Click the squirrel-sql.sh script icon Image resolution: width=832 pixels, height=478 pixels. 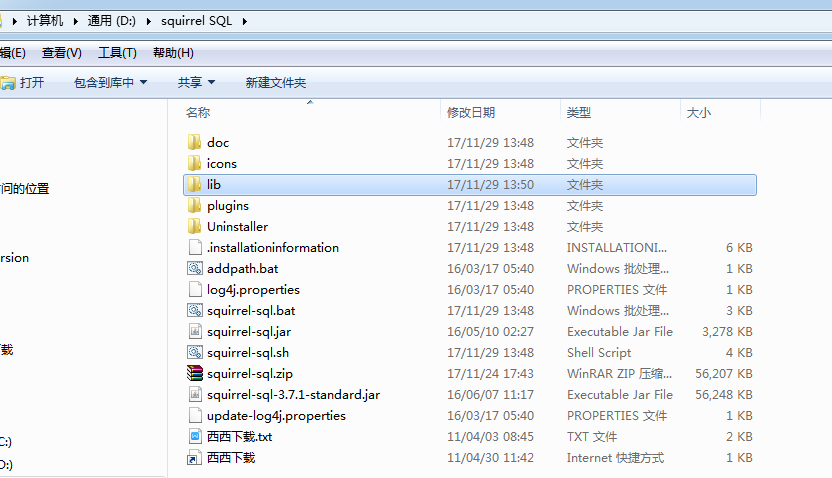coord(195,352)
